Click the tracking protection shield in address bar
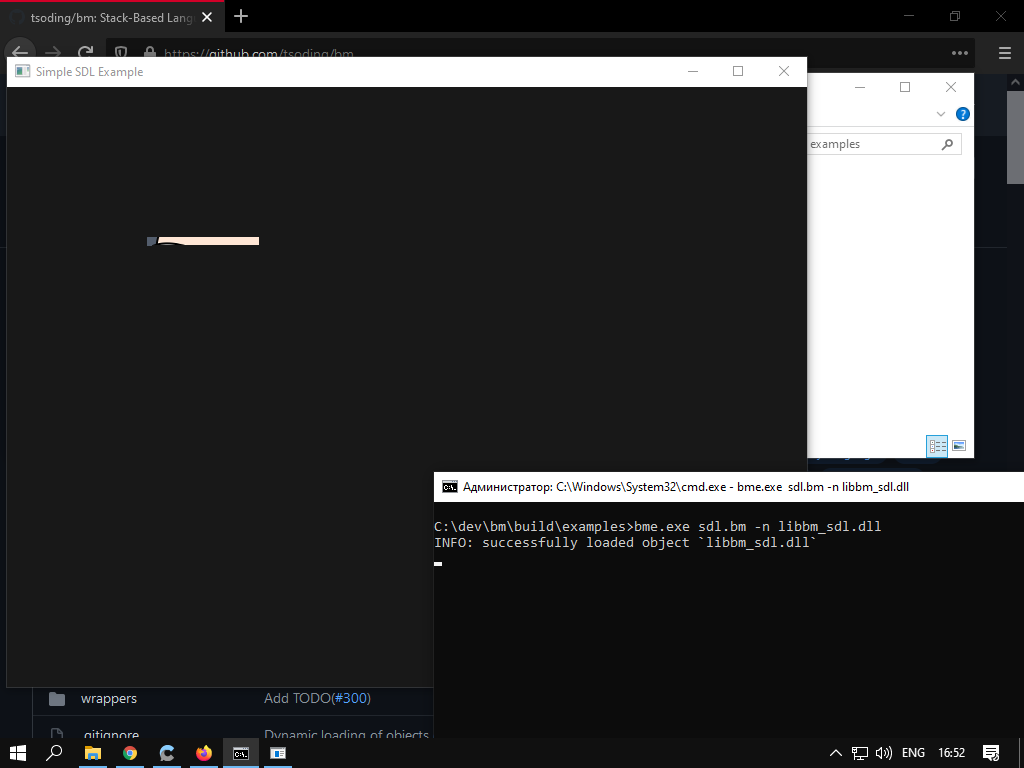Viewport: 1024px width, 768px height. coord(121,53)
